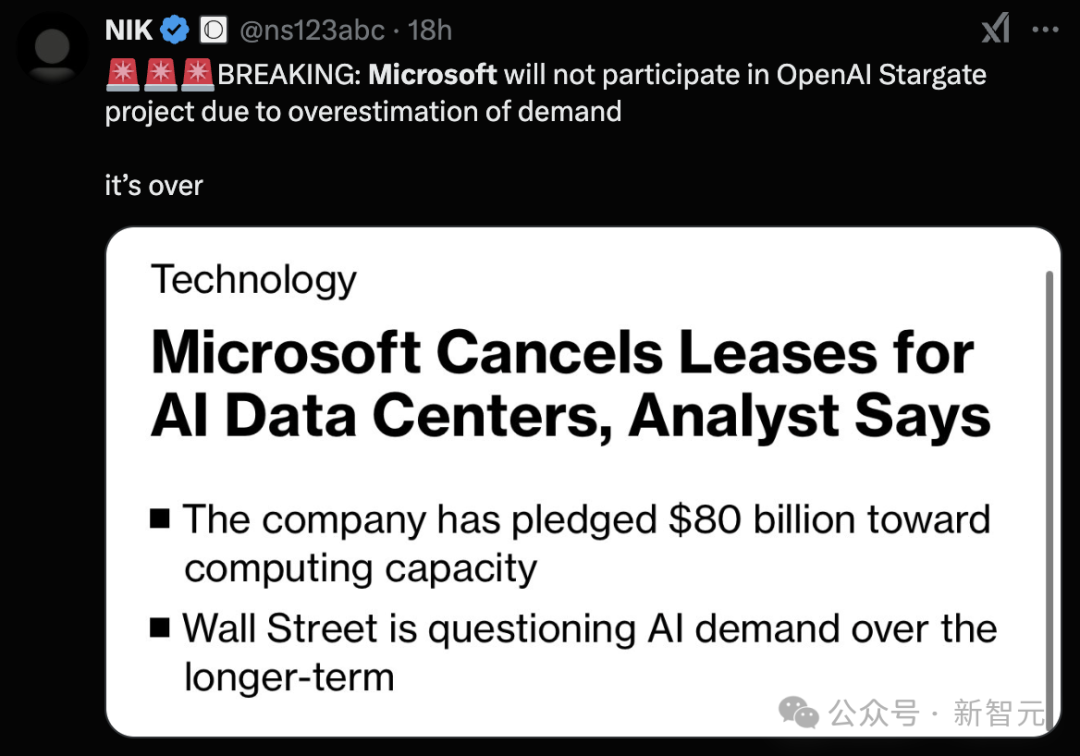This screenshot has width=1080, height=756.
Task: Click the bold Microsoft word in tweet
Action: pos(433,75)
